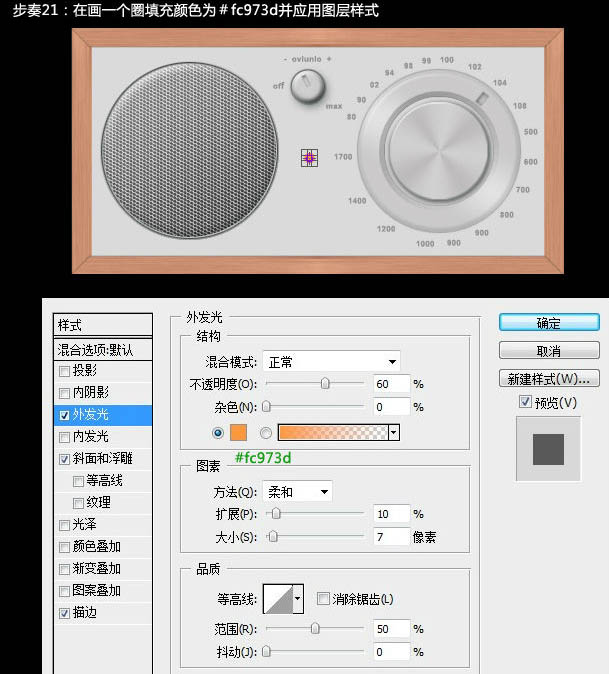The width and height of the screenshot is (609, 674).
Task: Select the 渐变叠加 style list entry
Action: coord(103,569)
